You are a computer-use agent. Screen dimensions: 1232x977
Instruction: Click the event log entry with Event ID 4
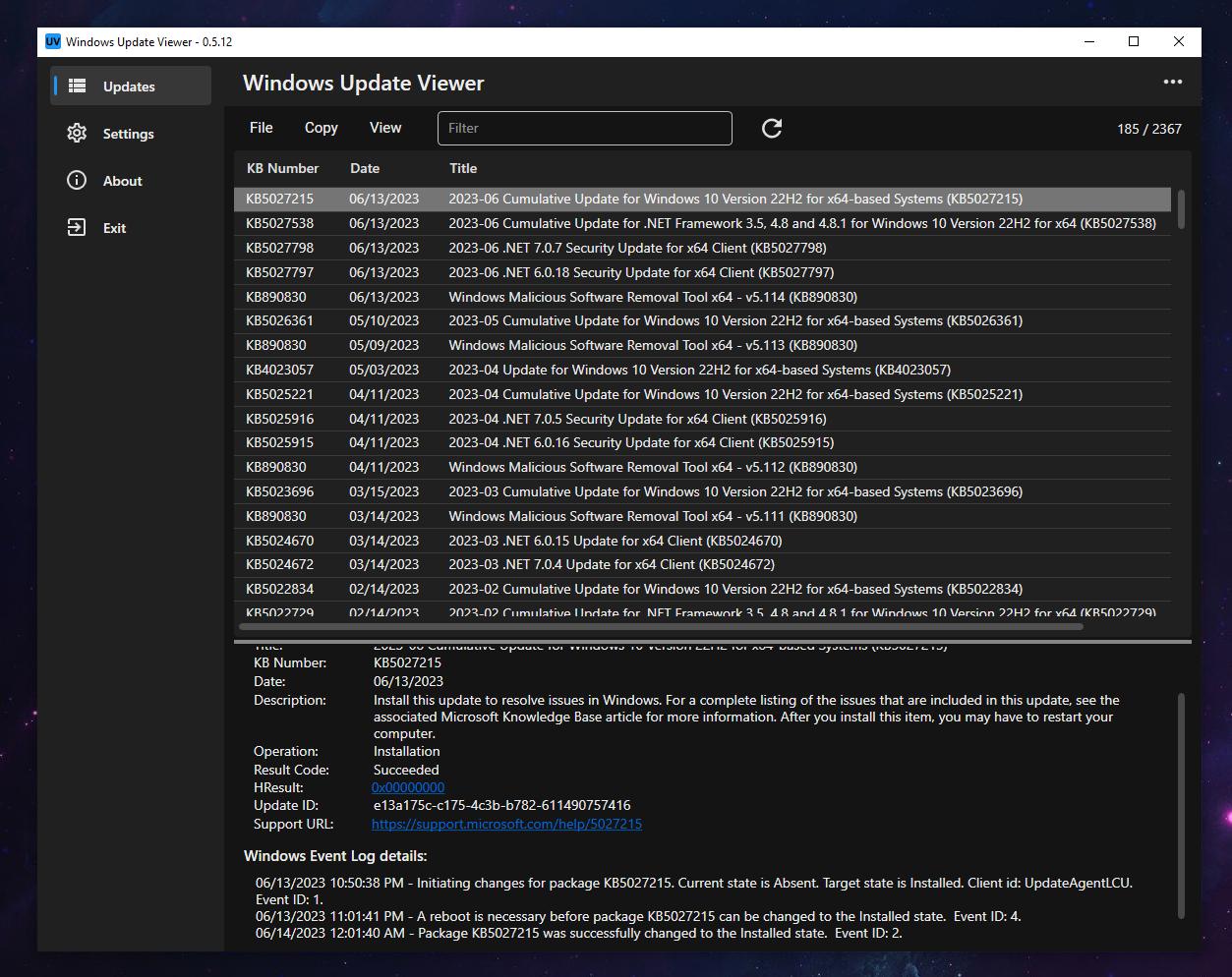(638, 916)
